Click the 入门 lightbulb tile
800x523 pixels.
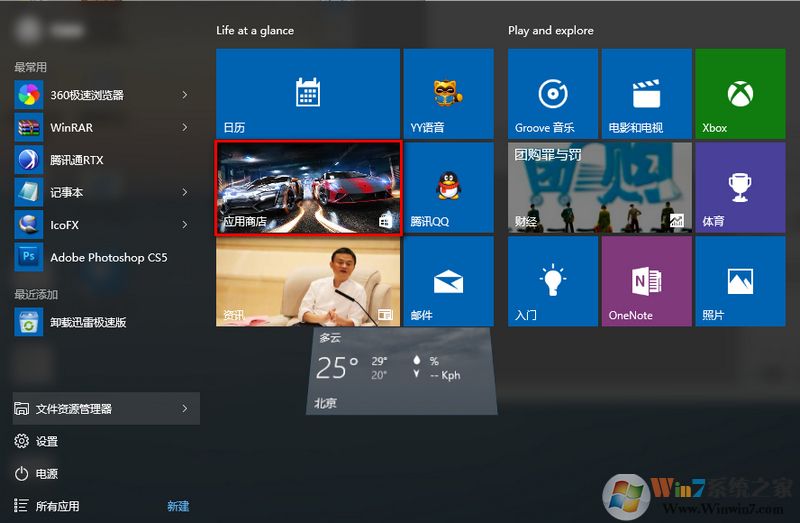click(553, 282)
